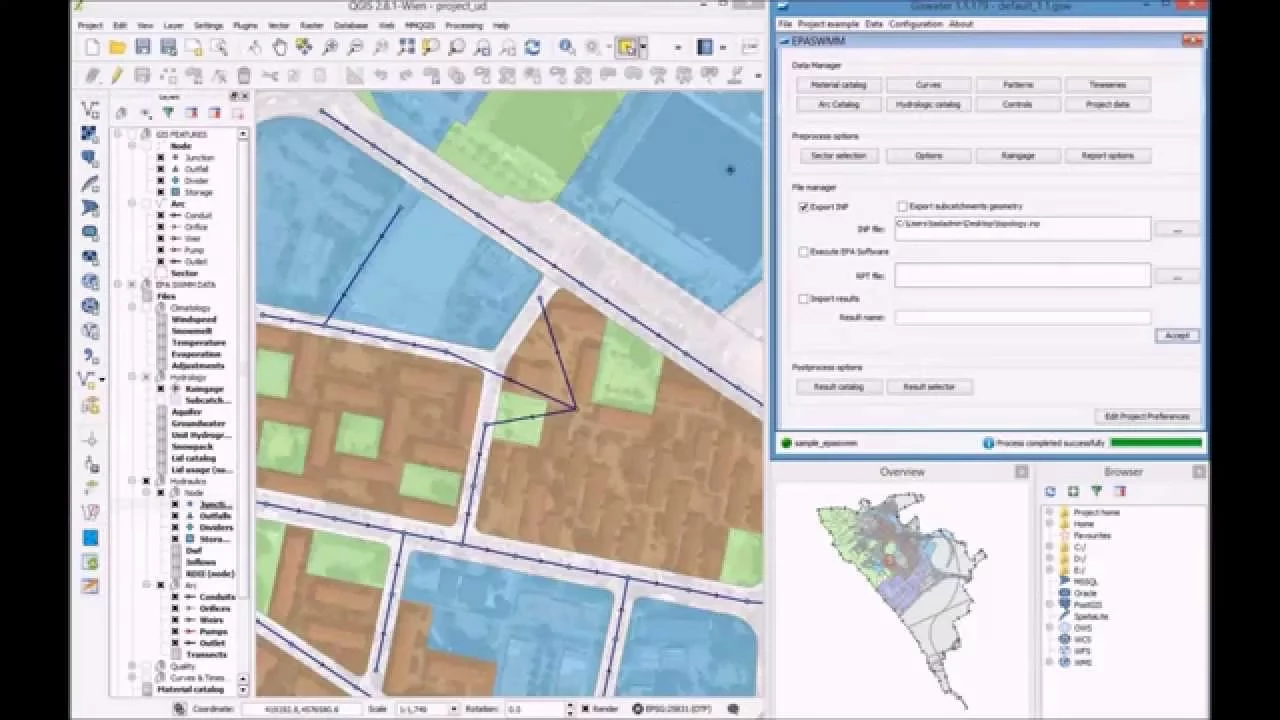Click the cut features scissors icon
This screenshot has height=720, width=1280.
pyautogui.click(x=269, y=75)
